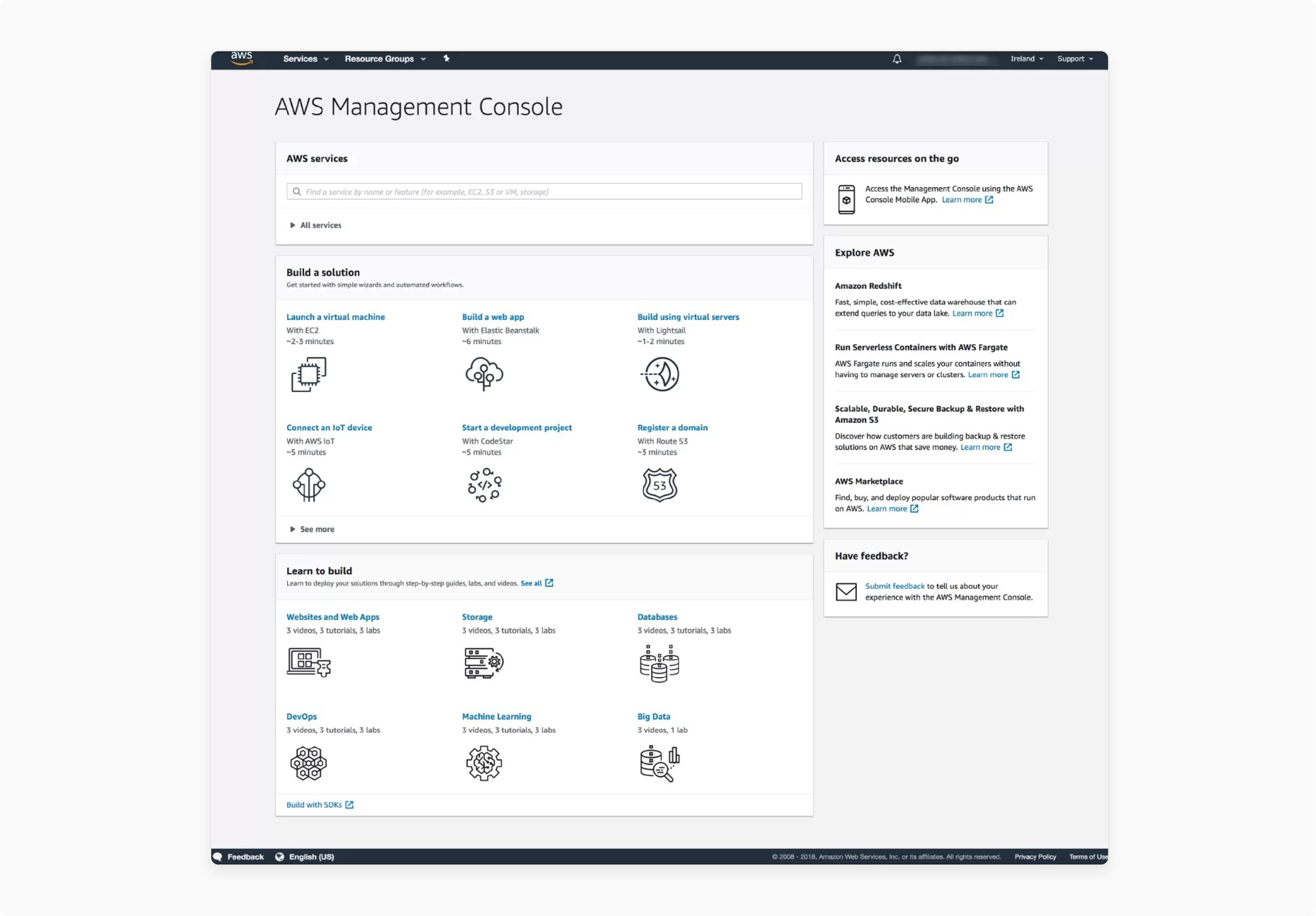Click the 'With Elastic Beanstalk' text
Image resolution: width=1316 pixels, height=916 pixels.
(501, 330)
